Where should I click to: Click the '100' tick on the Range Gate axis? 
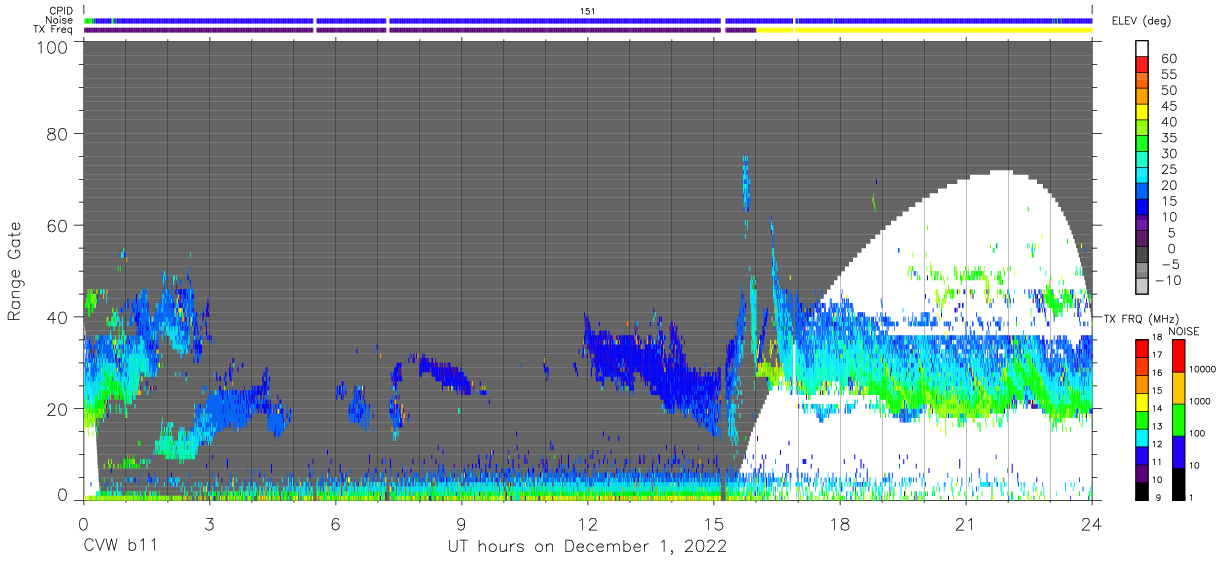click(52, 47)
